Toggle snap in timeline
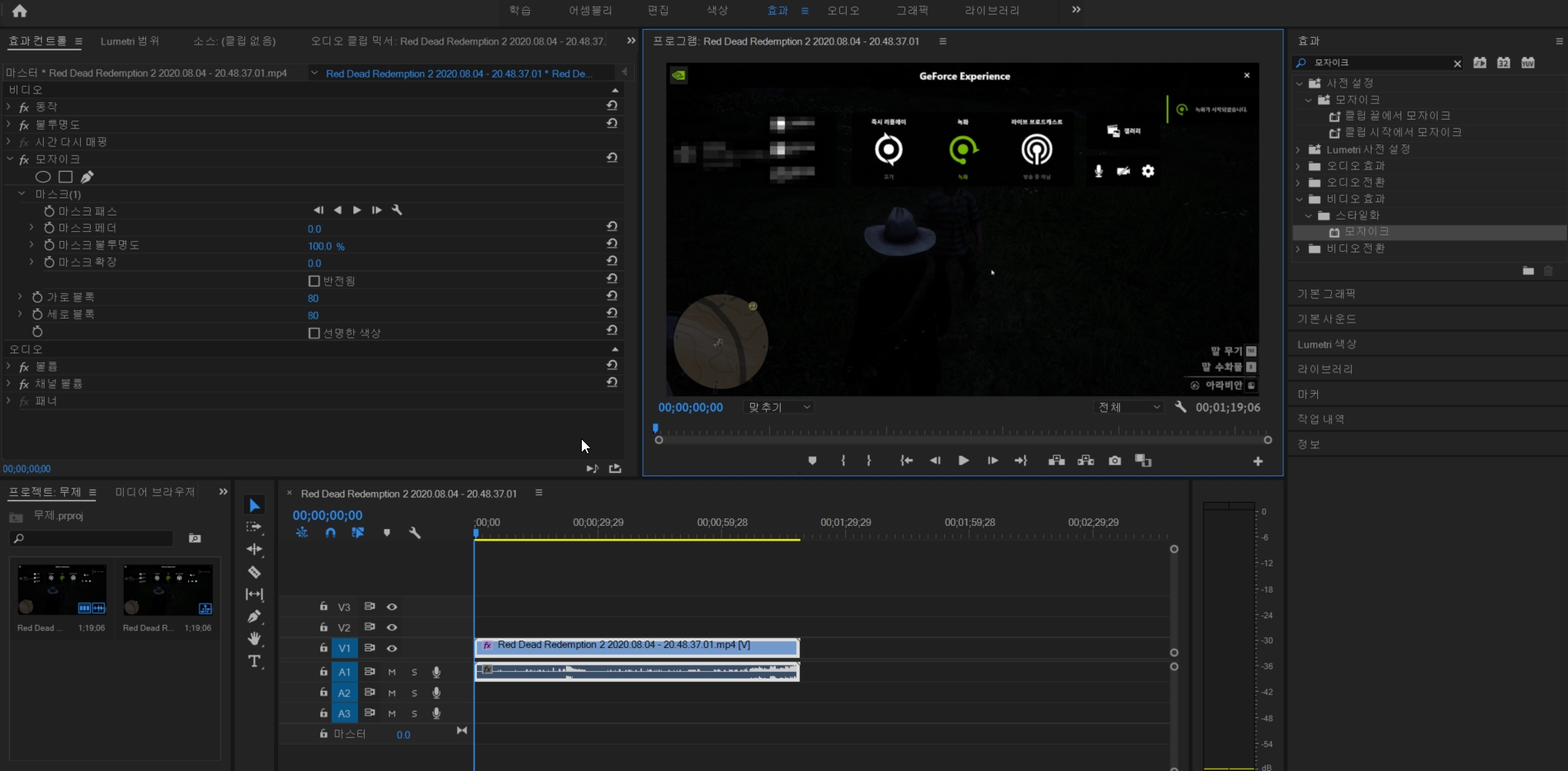The width and height of the screenshot is (1568, 771). click(x=330, y=533)
